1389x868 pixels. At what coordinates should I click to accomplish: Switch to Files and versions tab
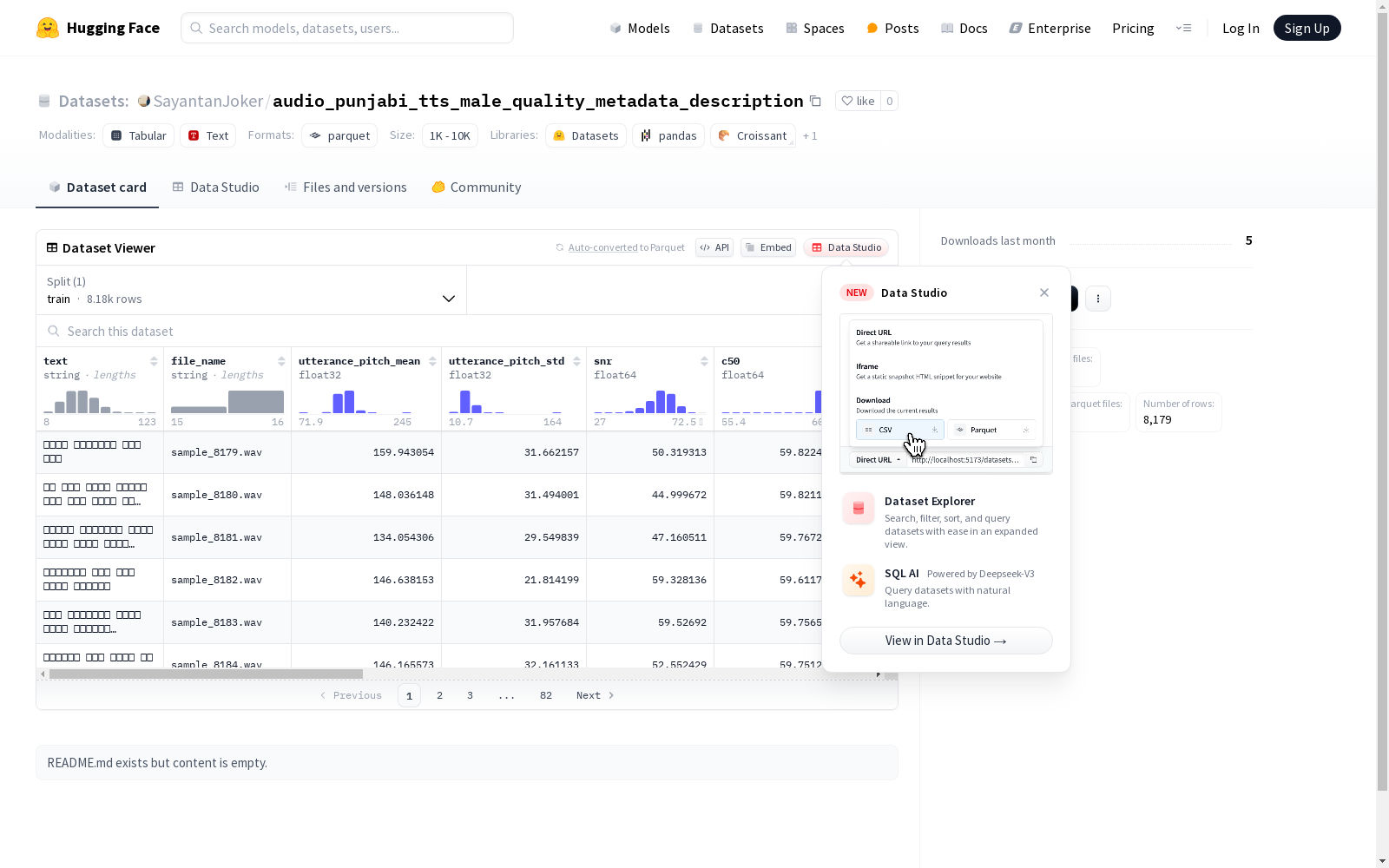pos(346,187)
